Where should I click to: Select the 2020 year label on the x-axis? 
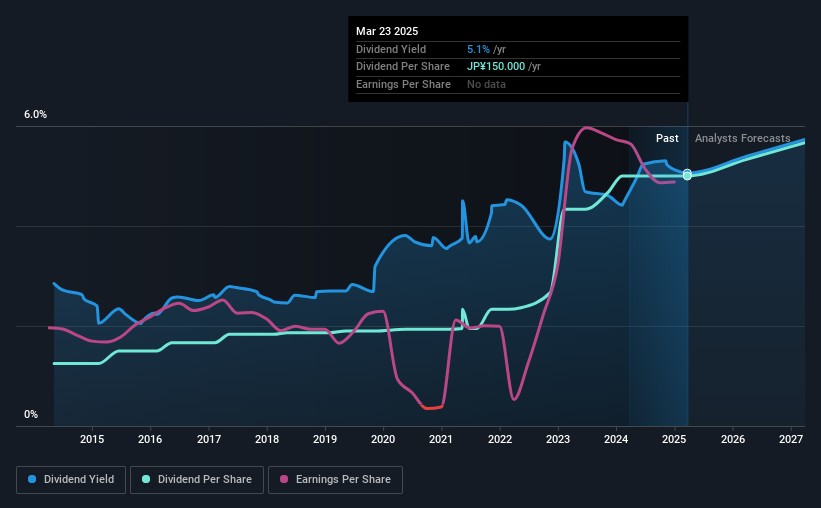(x=383, y=439)
